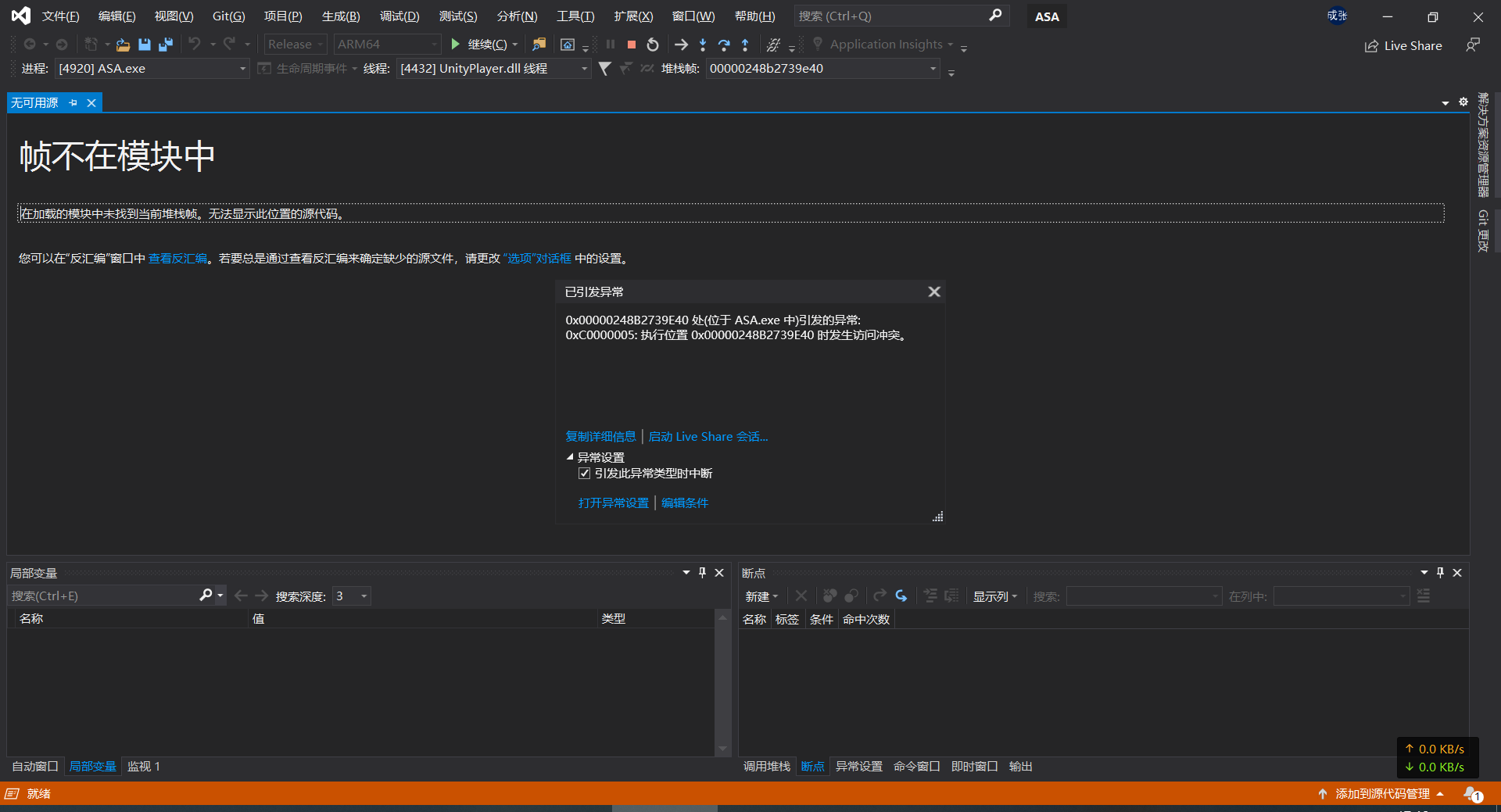Stop debugging with the red square
Image resolution: width=1501 pixels, height=812 pixels.
632,45
